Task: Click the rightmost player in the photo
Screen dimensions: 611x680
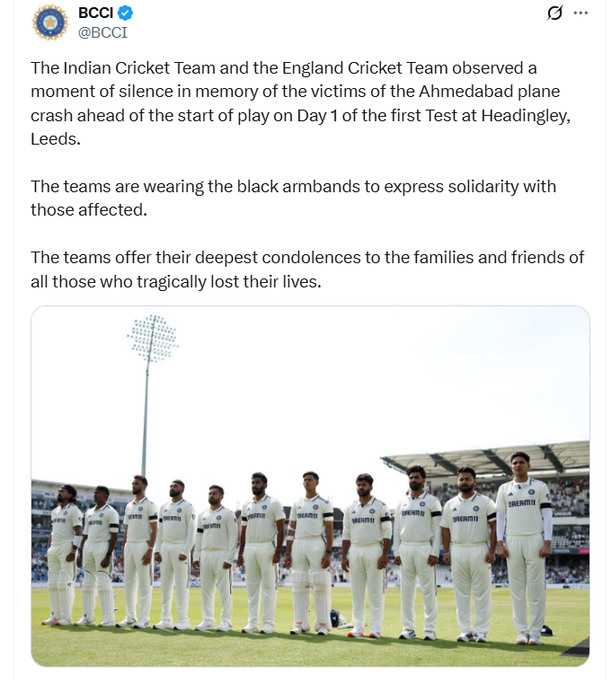Action: coord(524,545)
